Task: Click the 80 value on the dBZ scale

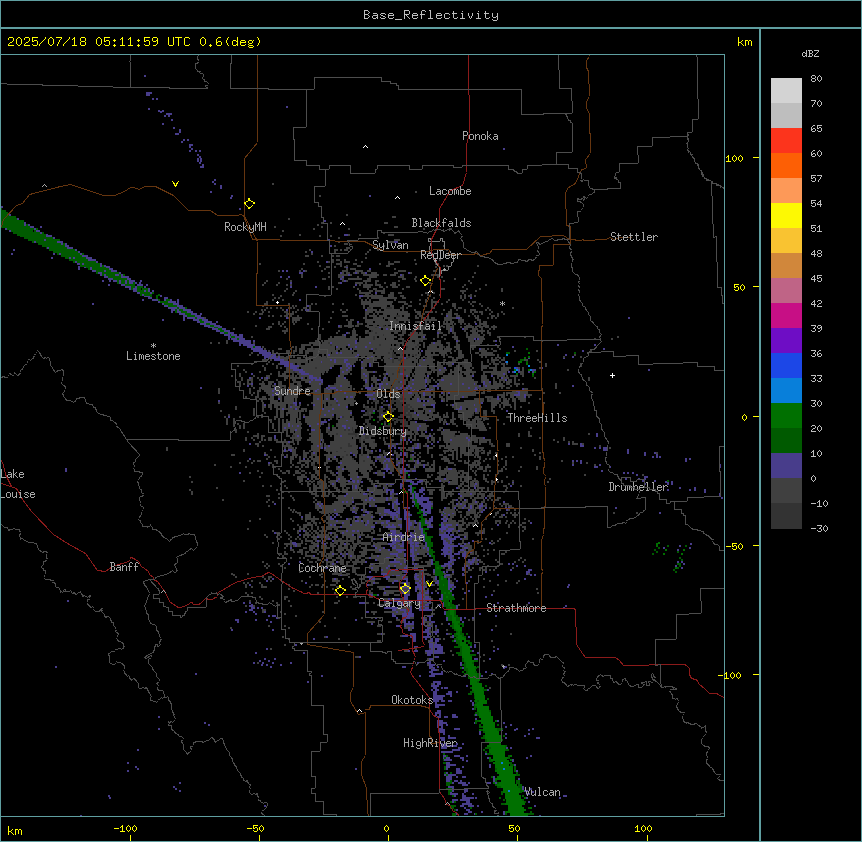Action: 816,79
